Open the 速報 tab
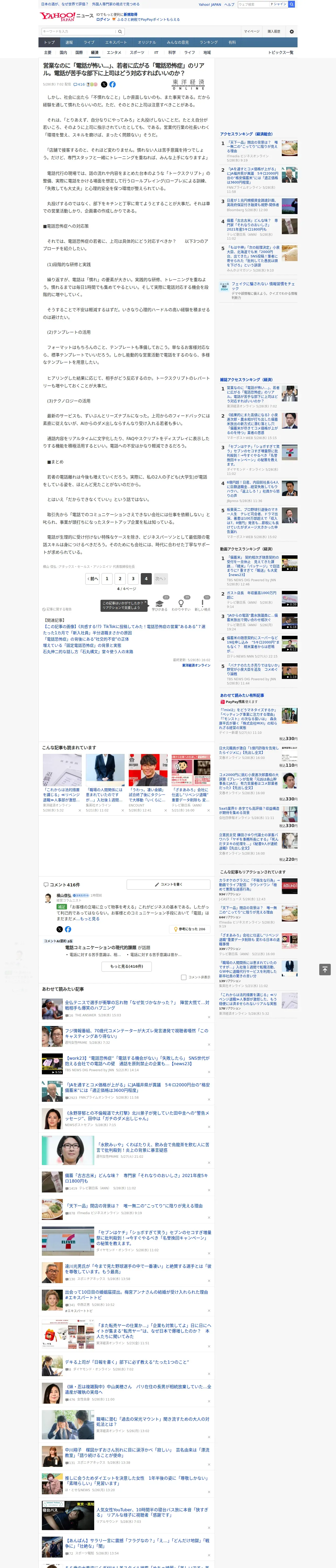Screen dimensions: 336x1568 tap(69, 43)
